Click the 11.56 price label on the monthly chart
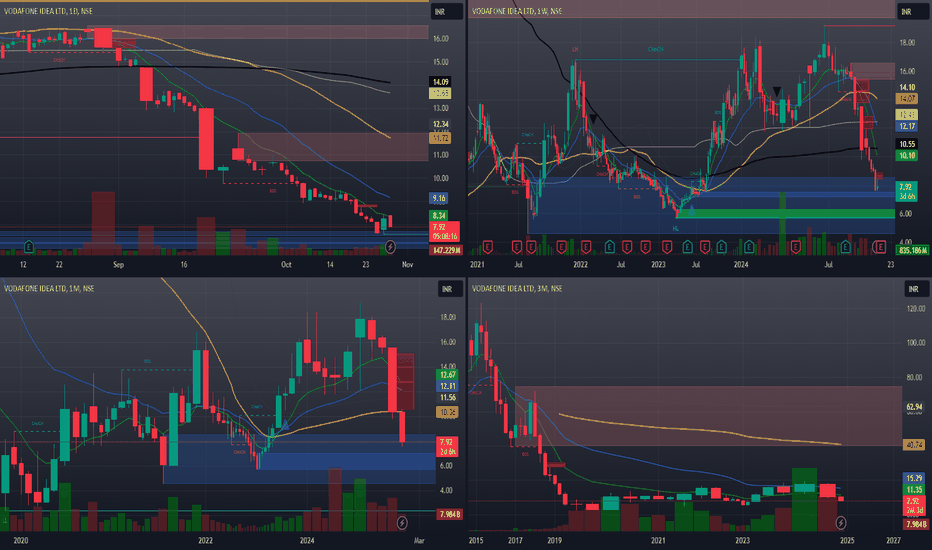 coord(448,397)
